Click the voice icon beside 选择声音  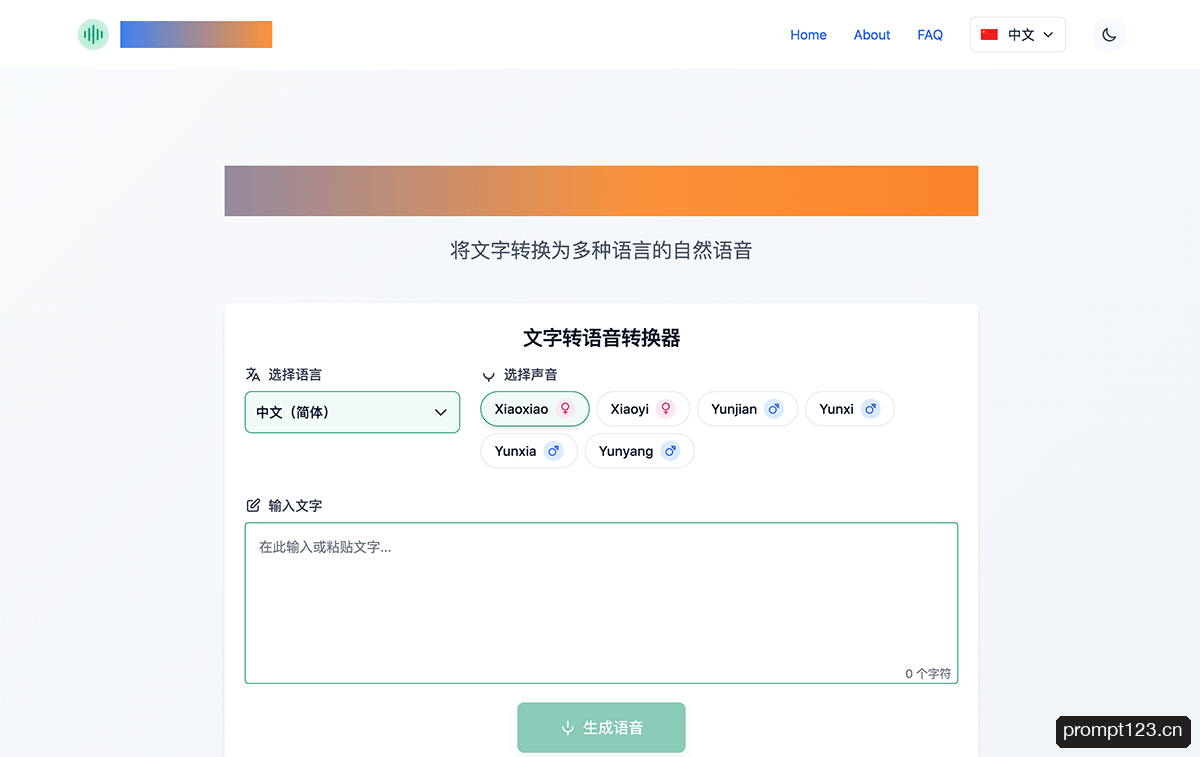[x=489, y=375]
